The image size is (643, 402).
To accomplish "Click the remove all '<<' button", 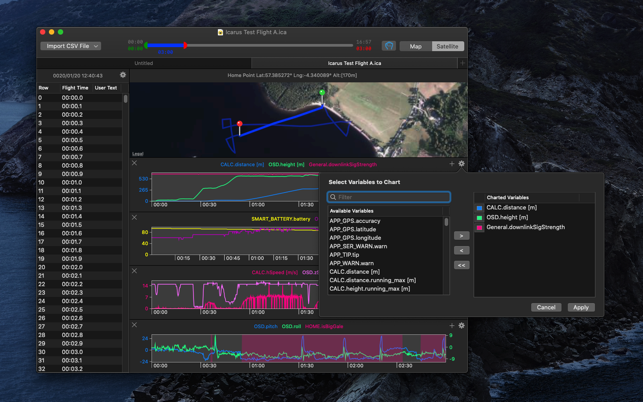I will (461, 265).
